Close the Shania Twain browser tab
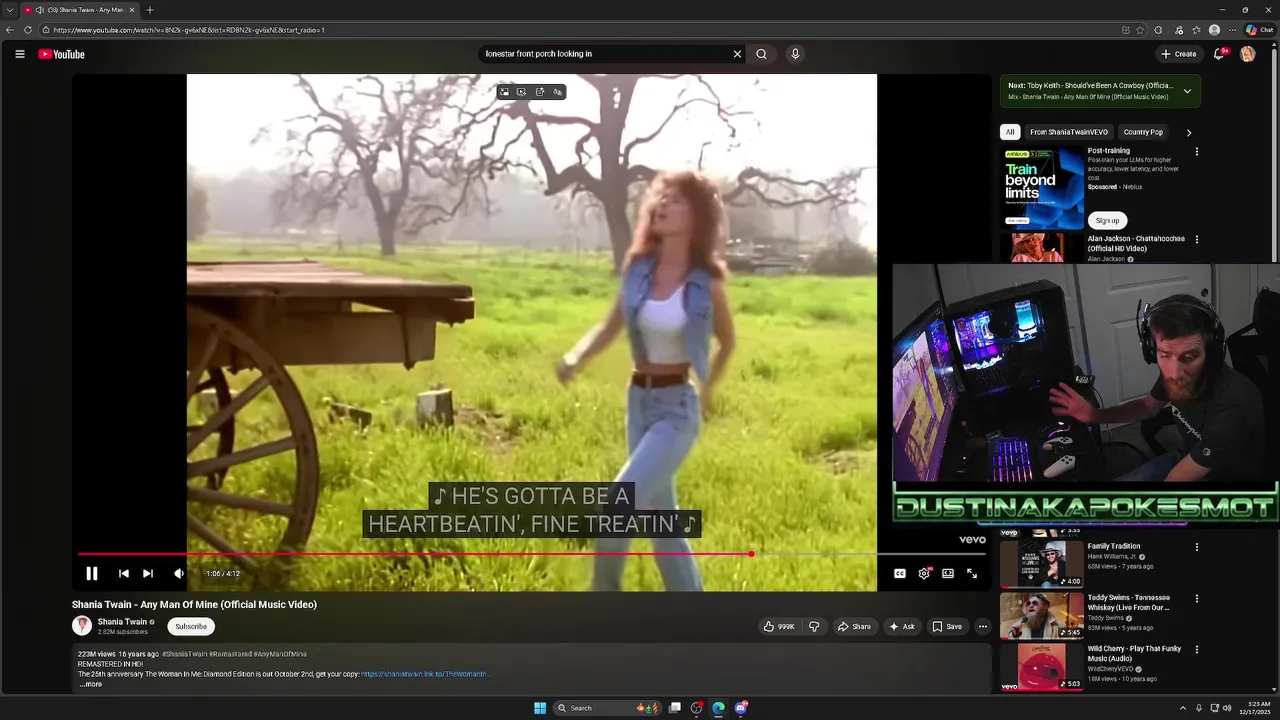The width and height of the screenshot is (1280, 720). coord(131,10)
